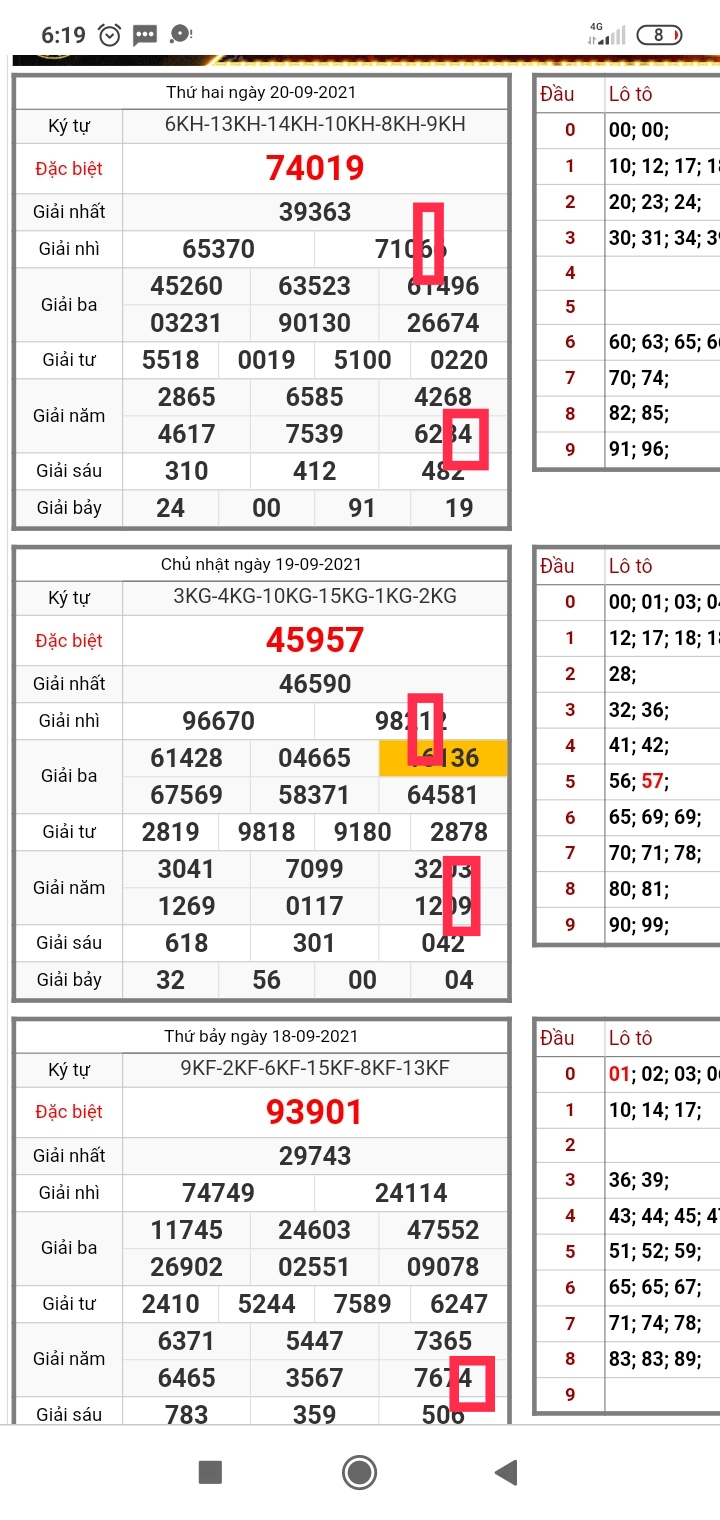The height and width of the screenshot is (1520, 720).
Task: Tap code string 9KF-2KF-6KF-15KF-8KF-13KF
Action: pos(315,1068)
